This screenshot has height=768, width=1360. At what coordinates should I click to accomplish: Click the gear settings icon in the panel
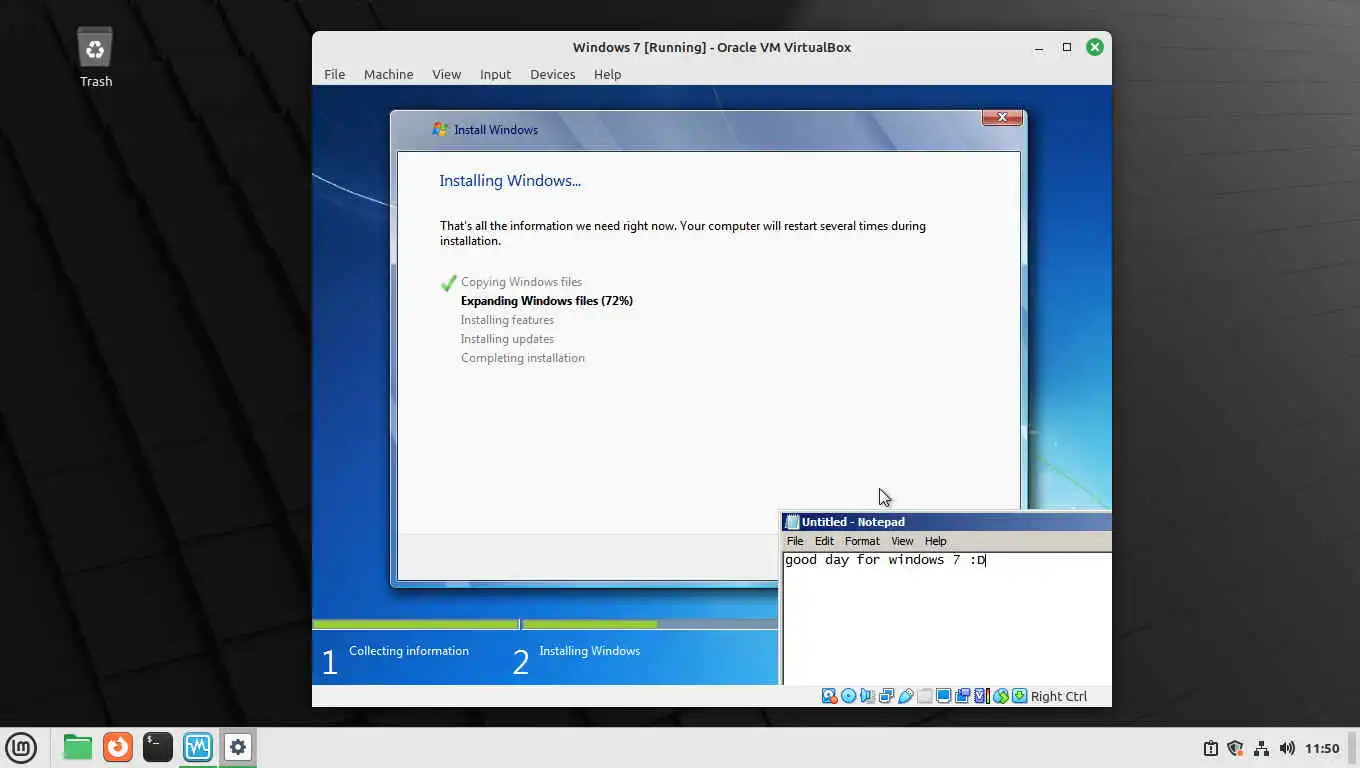(237, 747)
